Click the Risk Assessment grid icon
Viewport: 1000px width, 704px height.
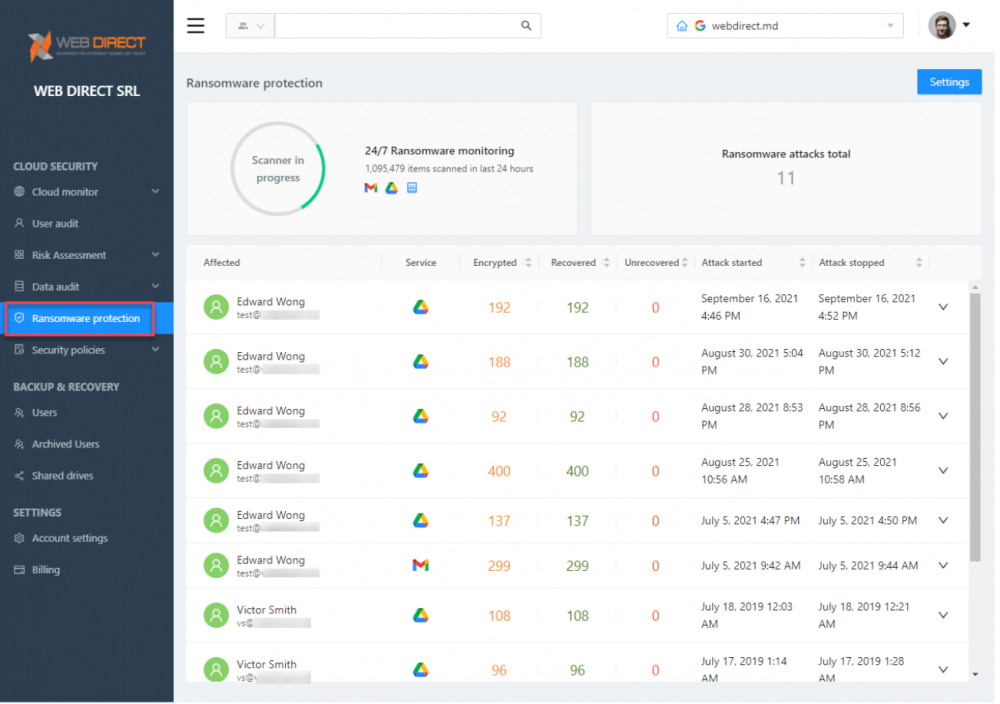click(x=19, y=254)
